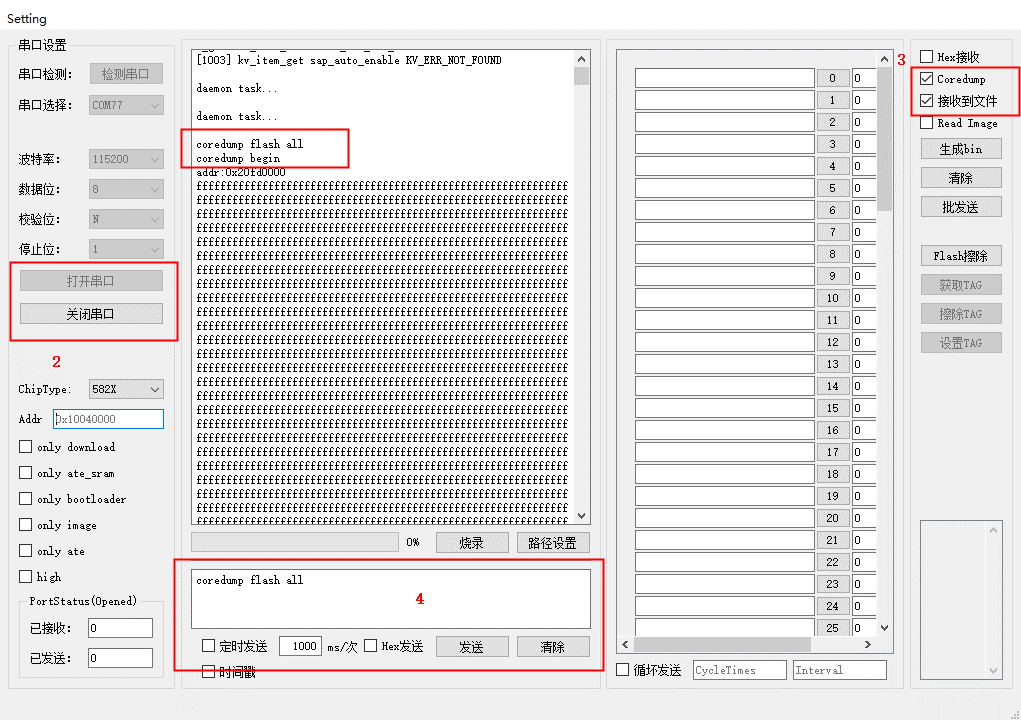1021x720 pixels.
Task: Click the 生成bin button
Action: pyautogui.click(x=961, y=149)
